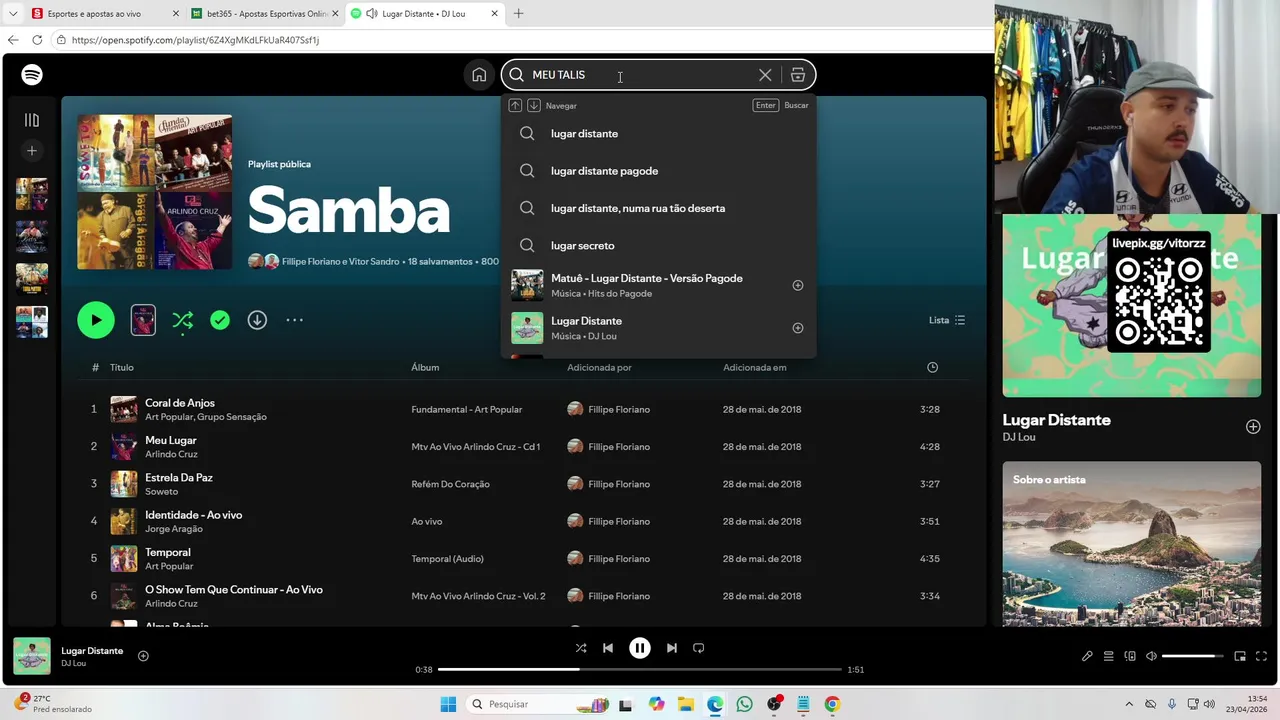Screen dimensions: 1280x720
Task: Sort by duration clock icon header
Action: click(932, 367)
